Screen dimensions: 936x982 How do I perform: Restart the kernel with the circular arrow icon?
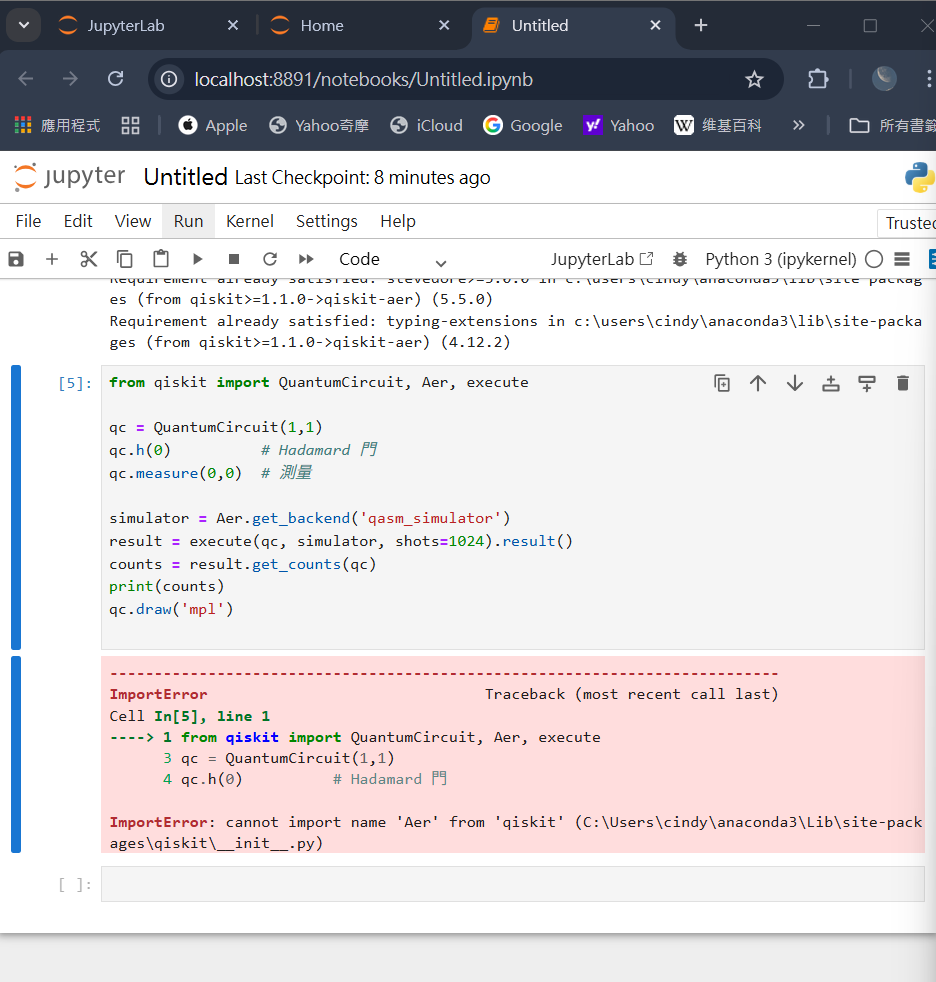point(270,259)
